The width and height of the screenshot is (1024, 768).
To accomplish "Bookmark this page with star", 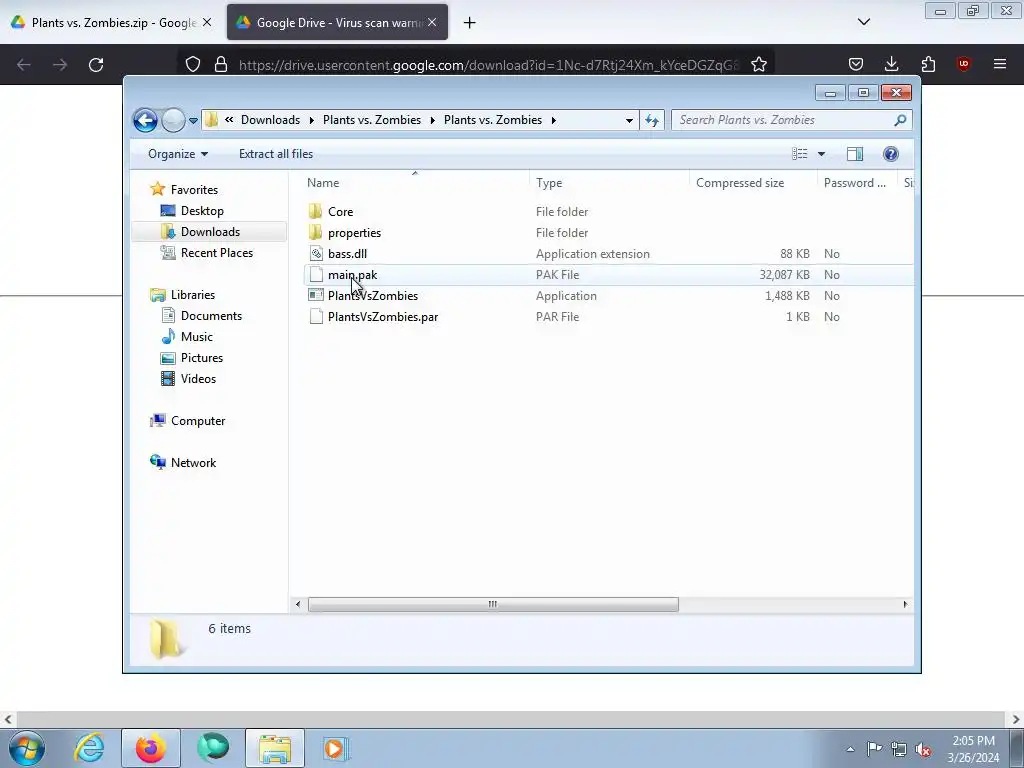I will coord(758,64).
